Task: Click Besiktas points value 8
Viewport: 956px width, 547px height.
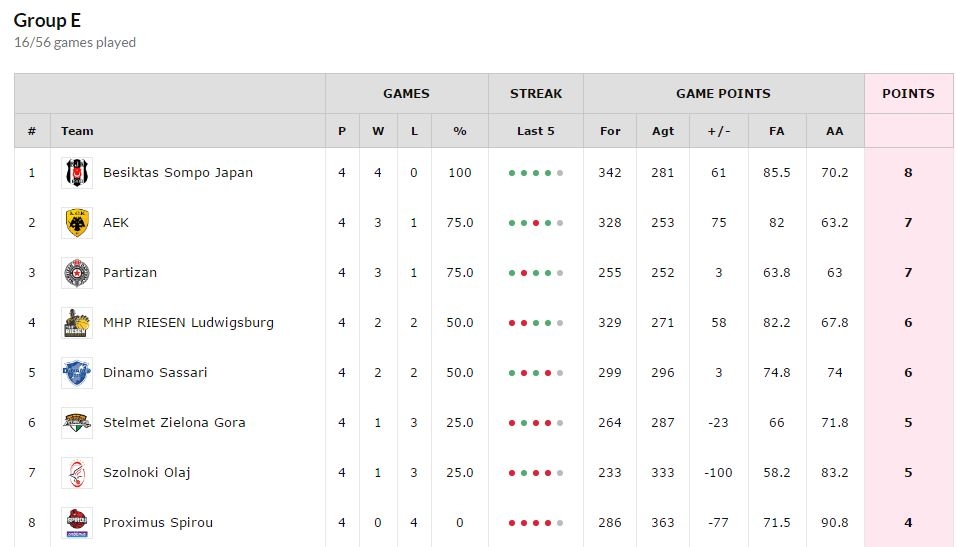Action: 908,173
